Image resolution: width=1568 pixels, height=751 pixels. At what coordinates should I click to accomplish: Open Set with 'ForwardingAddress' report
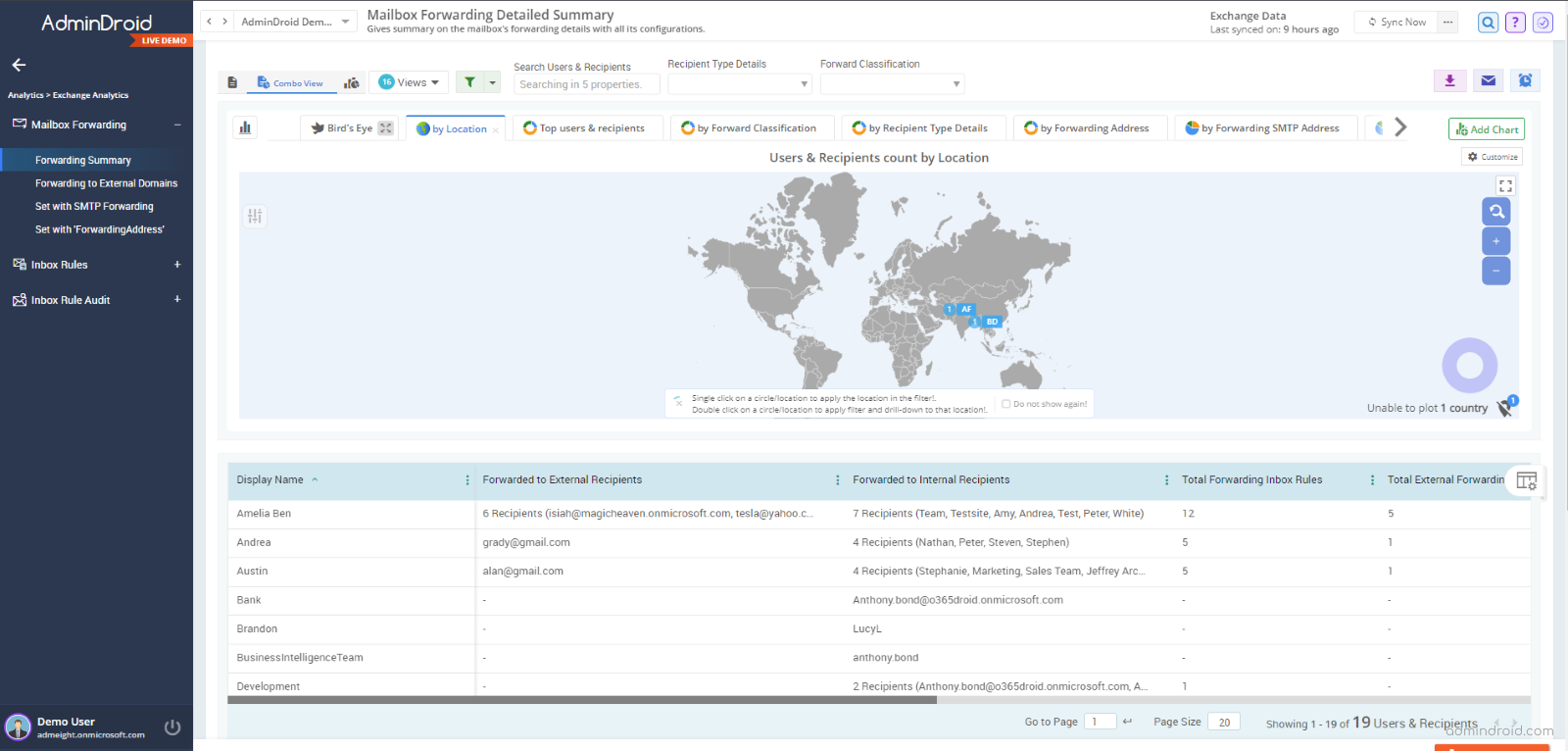[100, 229]
